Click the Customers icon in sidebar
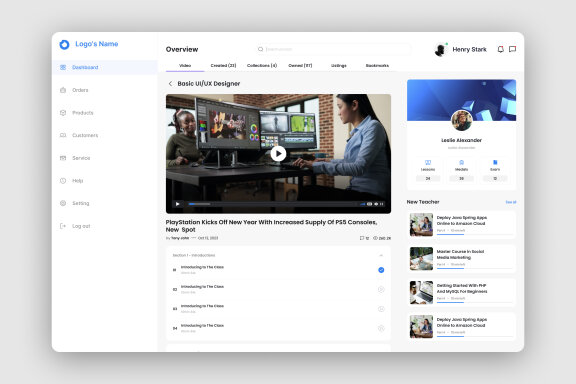This screenshot has width=576, height=384. click(x=63, y=135)
